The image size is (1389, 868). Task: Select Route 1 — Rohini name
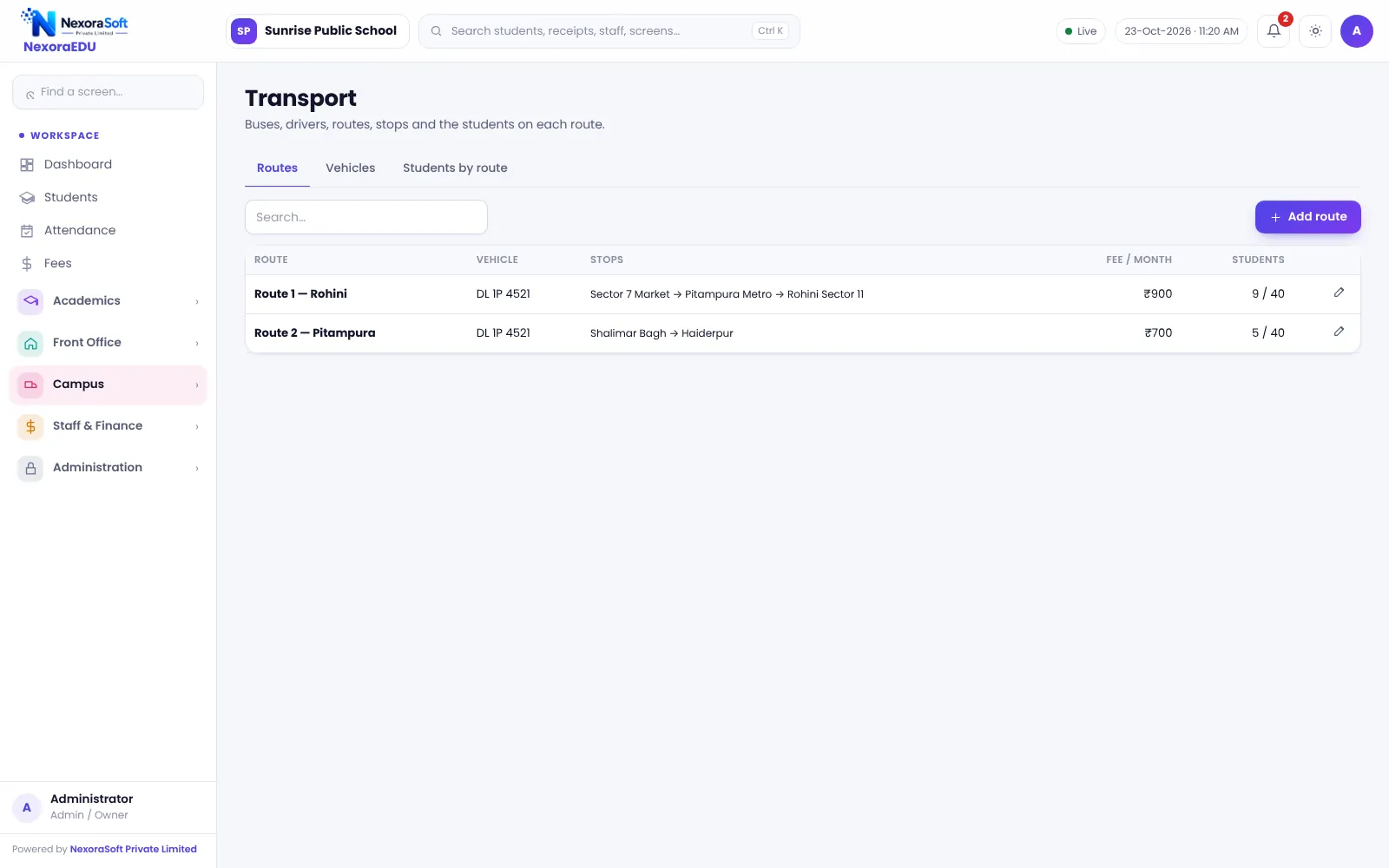300,294
